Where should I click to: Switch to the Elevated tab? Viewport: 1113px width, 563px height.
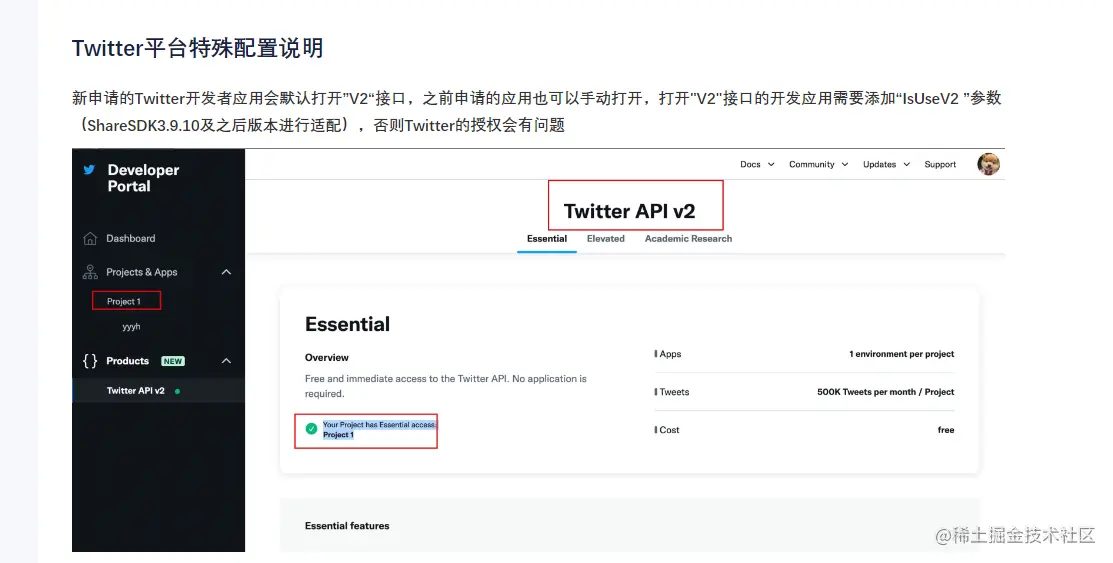point(605,239)
